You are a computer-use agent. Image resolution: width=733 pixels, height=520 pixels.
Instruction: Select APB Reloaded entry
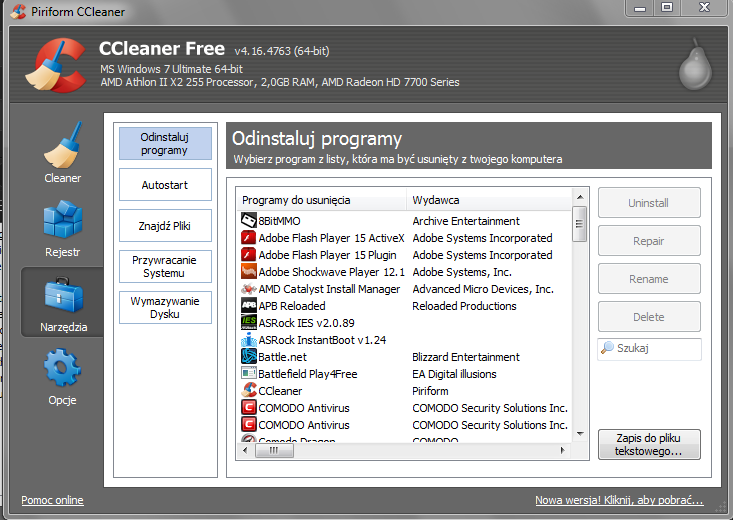point(292,306)
